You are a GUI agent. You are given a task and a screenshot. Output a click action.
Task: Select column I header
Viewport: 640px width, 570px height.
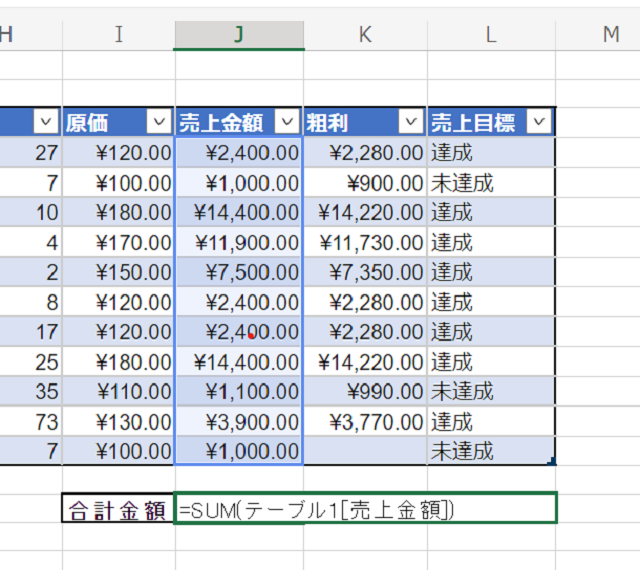pos(119,35)
